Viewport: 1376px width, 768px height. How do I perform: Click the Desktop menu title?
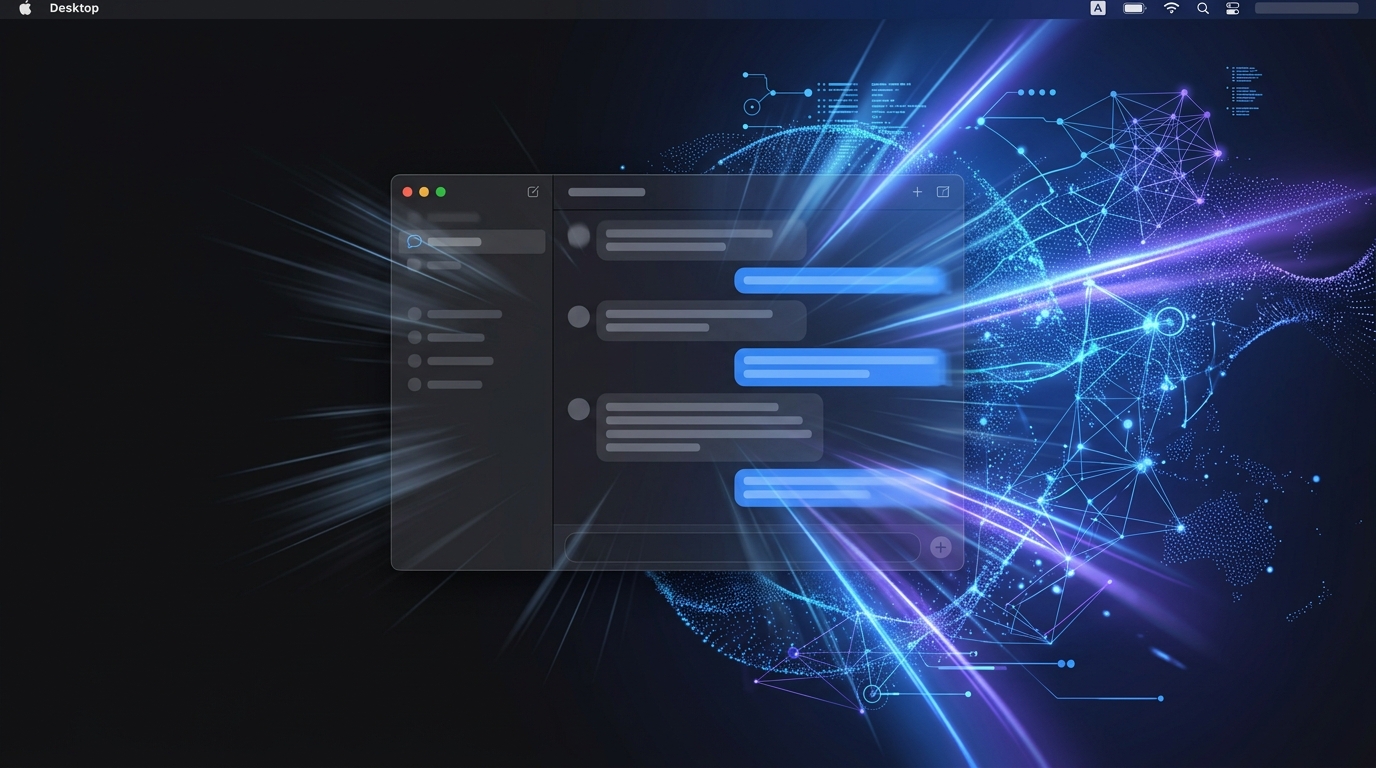[x=74, y=8]
